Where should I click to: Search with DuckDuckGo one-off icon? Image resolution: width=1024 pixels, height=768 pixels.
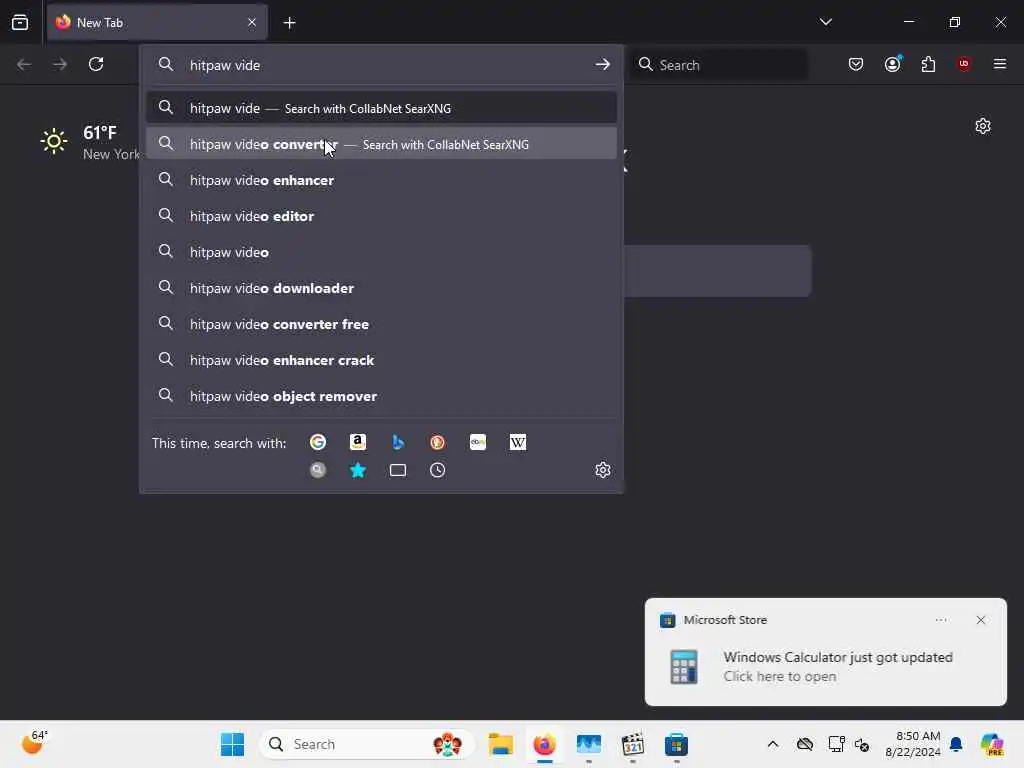coord(438,442)
